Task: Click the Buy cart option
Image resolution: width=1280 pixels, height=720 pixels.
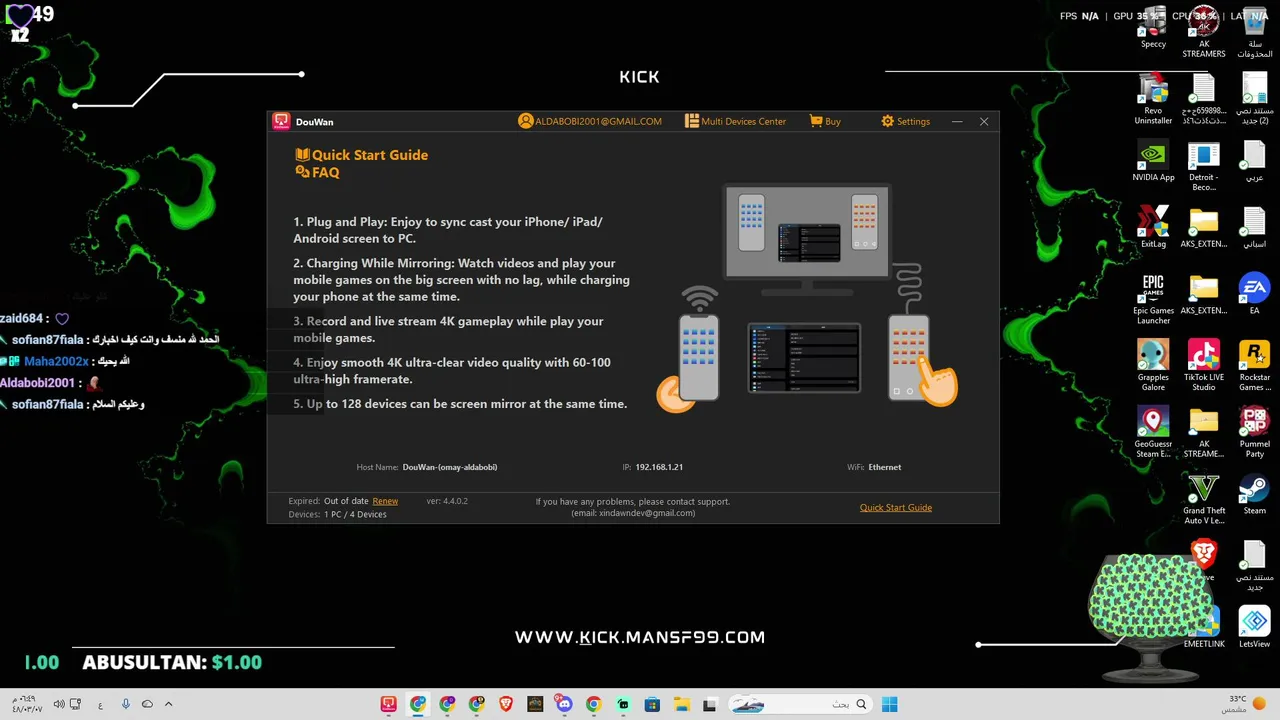Action: pos(825,121)
